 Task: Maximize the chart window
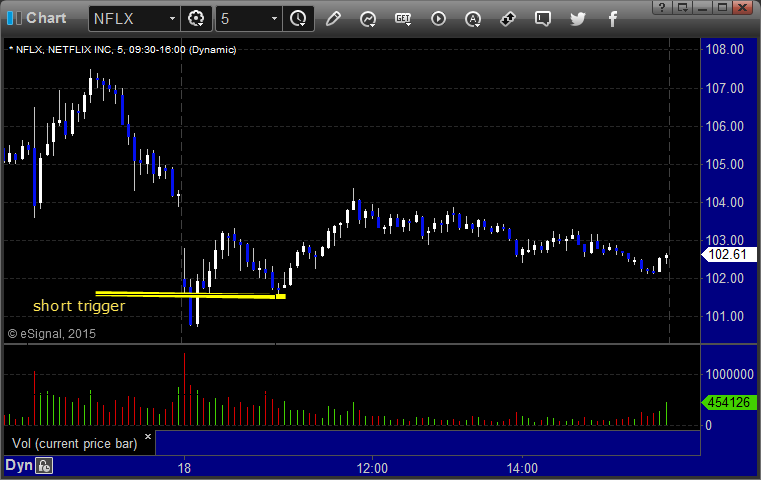click(722, 7)
